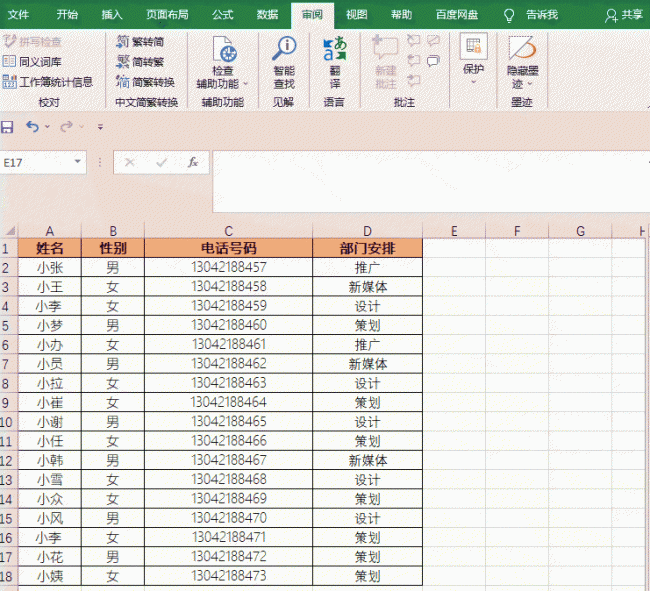This screenshot has height=591, width=650.
Task: Click the 告诉我 lightbulb search box
Action: click(531, 15)
